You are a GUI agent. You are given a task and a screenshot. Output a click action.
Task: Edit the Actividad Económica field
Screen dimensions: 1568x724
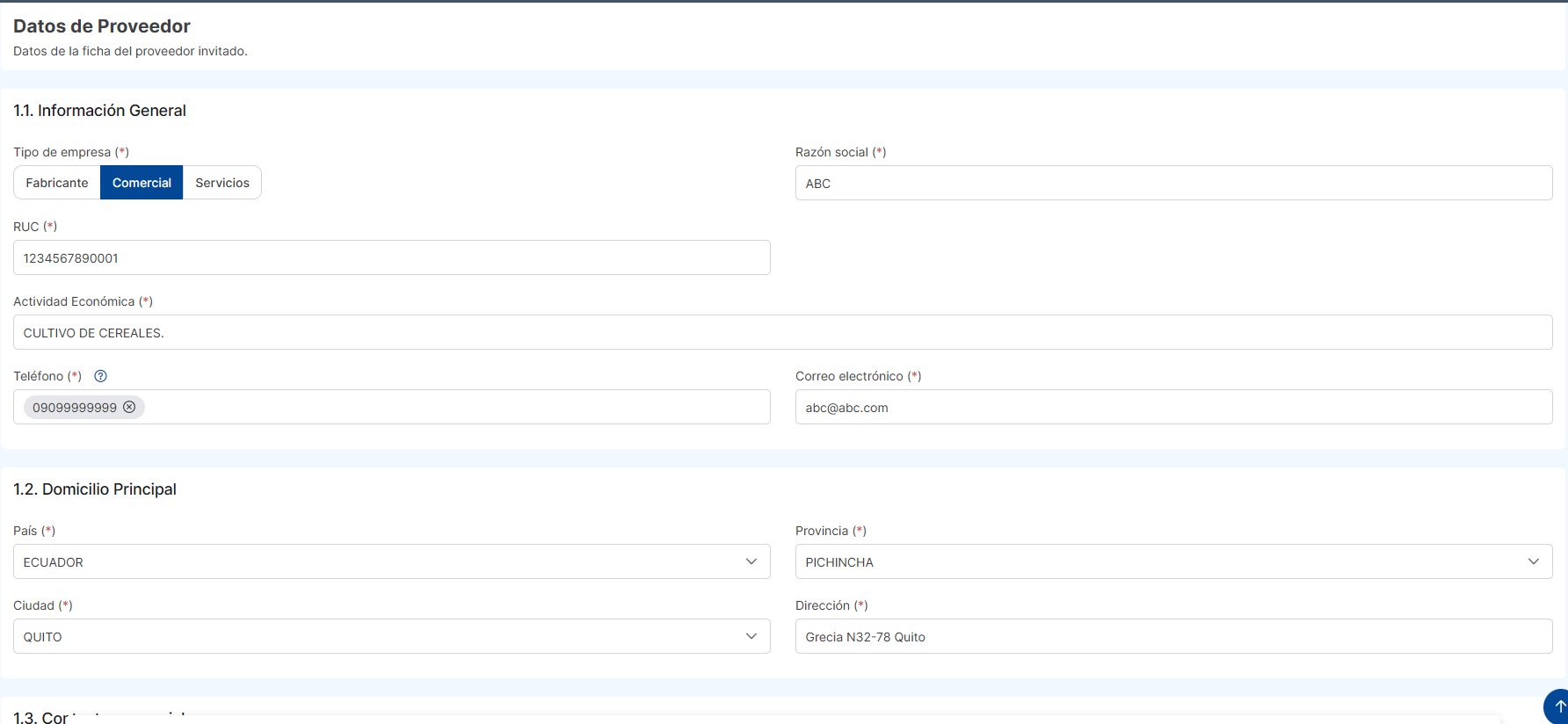point(782,332)
